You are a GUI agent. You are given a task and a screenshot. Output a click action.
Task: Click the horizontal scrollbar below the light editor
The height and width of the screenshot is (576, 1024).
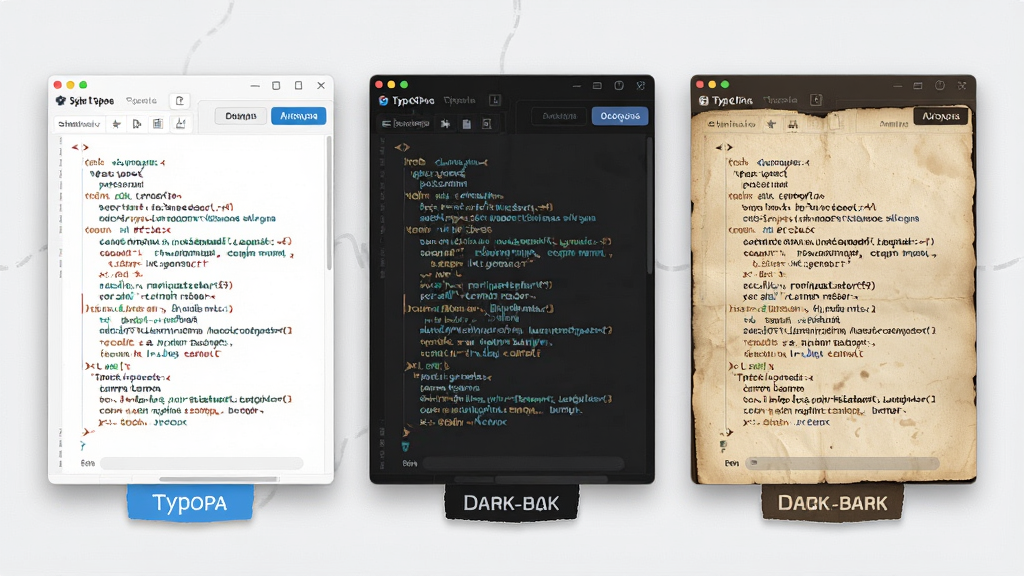point(219,479)
